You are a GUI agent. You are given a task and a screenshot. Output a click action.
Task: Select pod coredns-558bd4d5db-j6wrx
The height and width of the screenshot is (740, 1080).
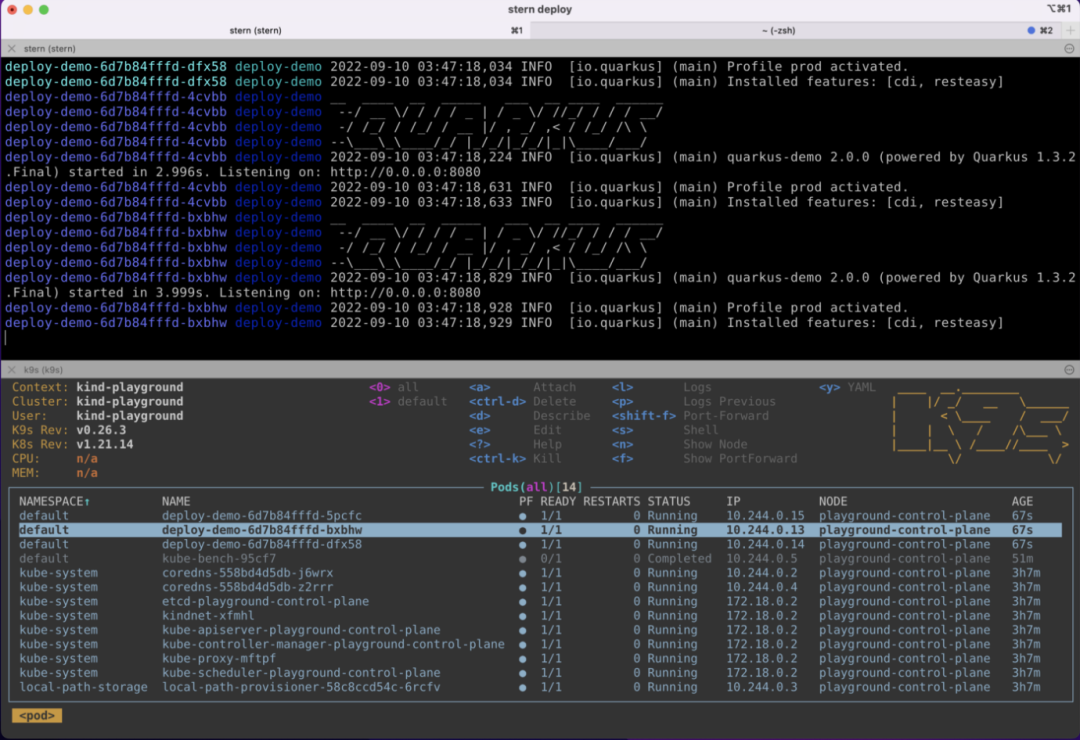(x=540, y=573)
